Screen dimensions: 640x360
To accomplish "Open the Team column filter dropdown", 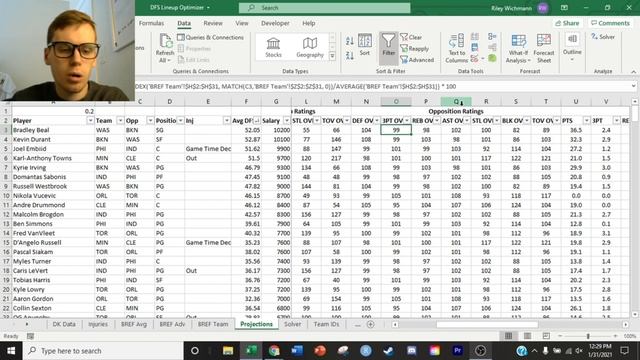I will click(x=120, y=121).
